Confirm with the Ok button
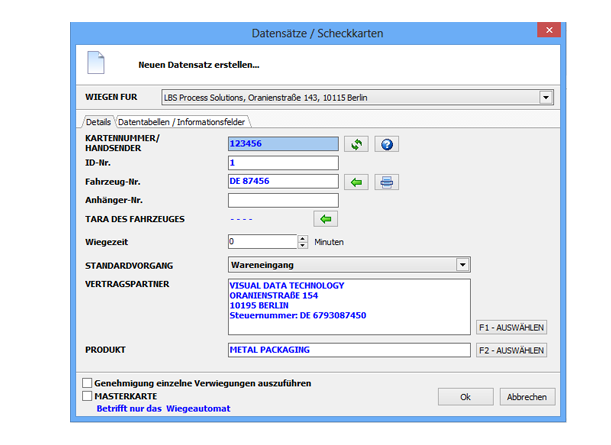The height and width of the screenshot is (445, 611). 466,397
